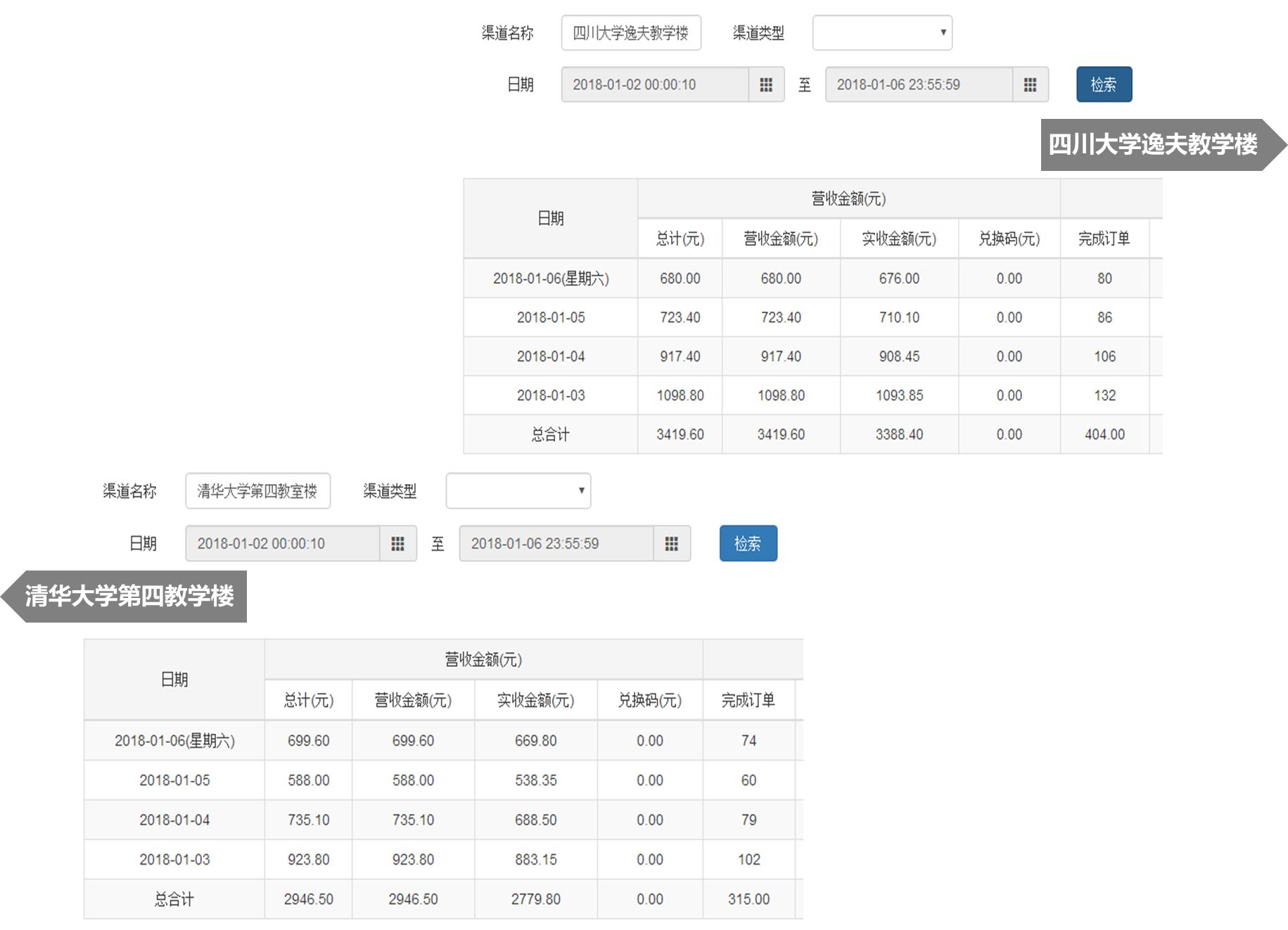Image resolution: width=1288 pixels, height=930 pixels.
Task: Click the 669.80 实收金额 cell
Action: pos(535,741)
